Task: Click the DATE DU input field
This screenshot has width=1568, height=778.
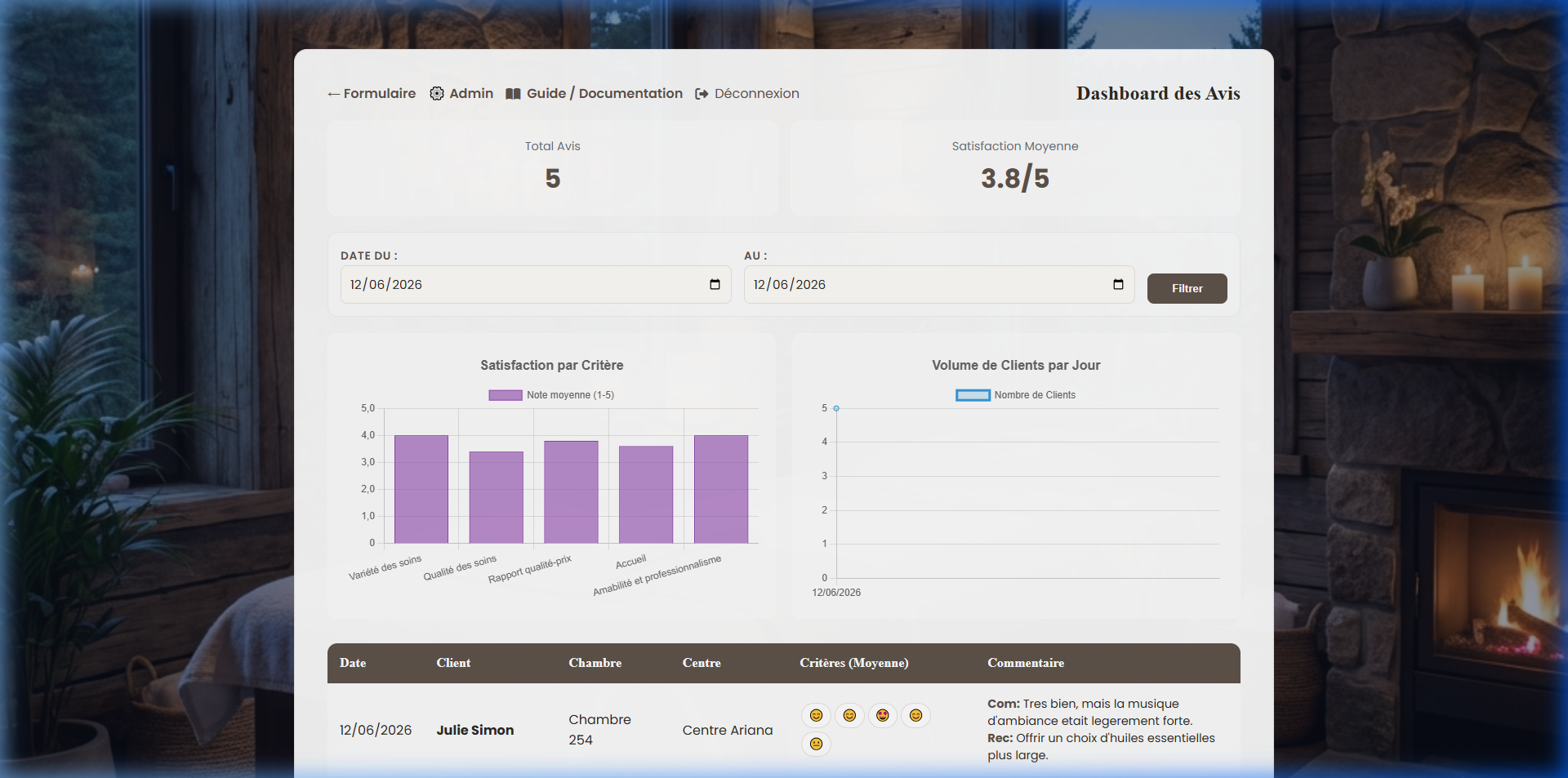Action: tap(536, 284)
